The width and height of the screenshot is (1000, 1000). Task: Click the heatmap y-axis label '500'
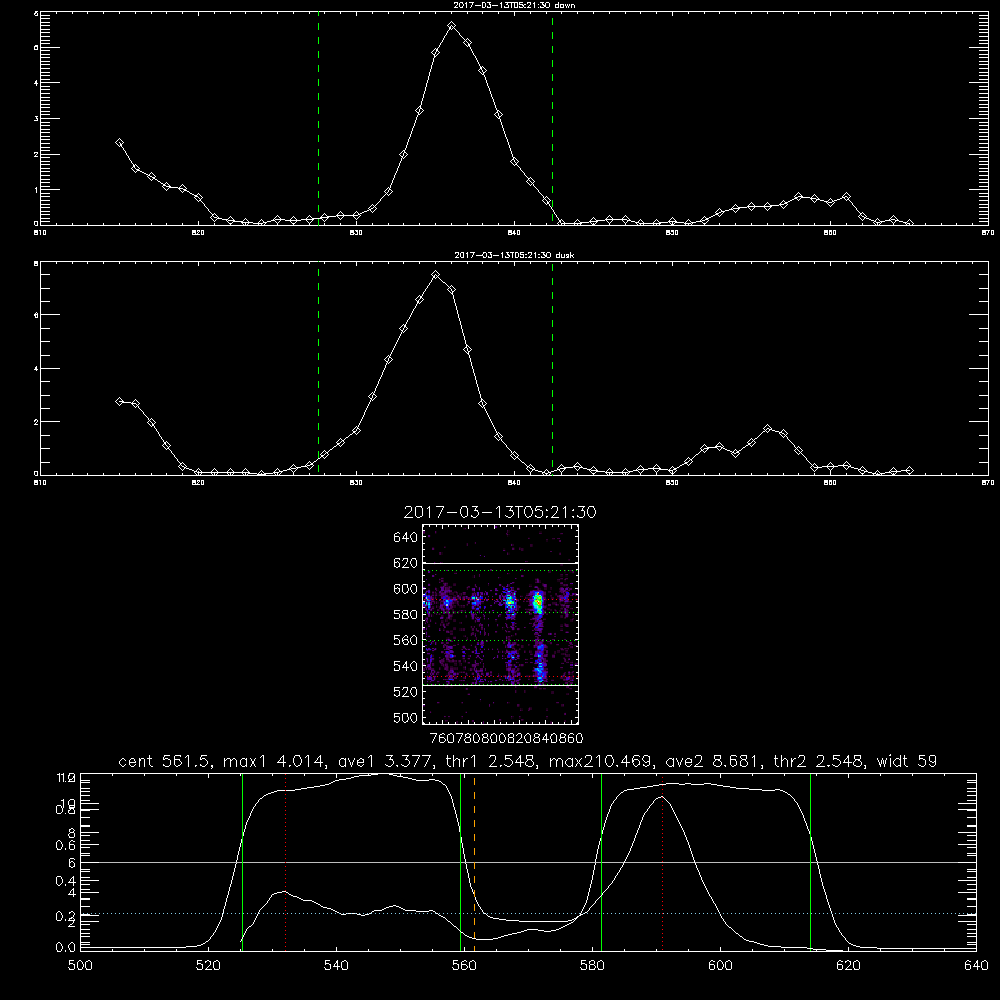click(x=406, y=717)
